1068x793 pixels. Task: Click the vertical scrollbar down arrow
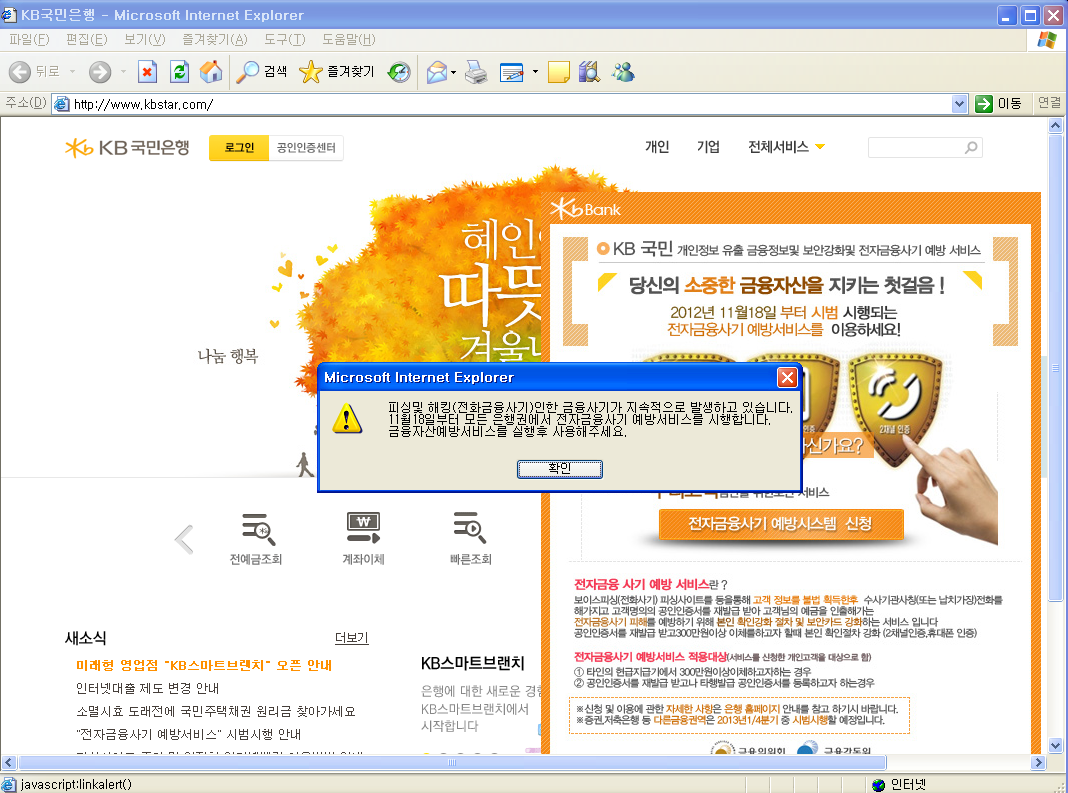[1056, 745]
